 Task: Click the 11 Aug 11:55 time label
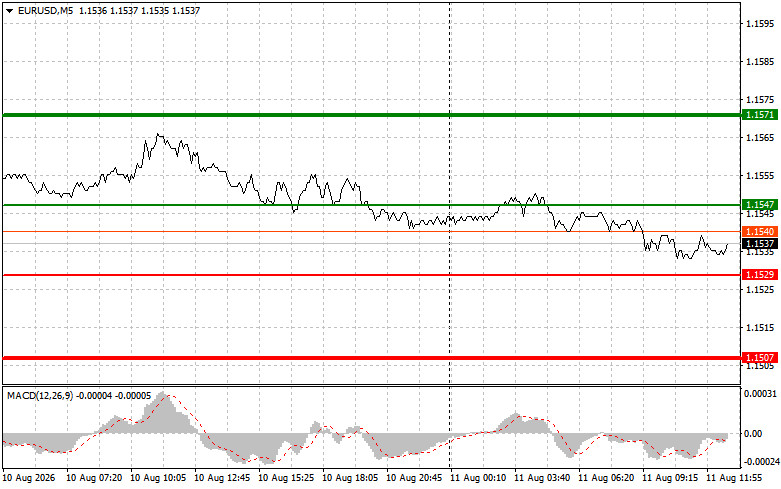pyautogui.click(x=734, y=478)
